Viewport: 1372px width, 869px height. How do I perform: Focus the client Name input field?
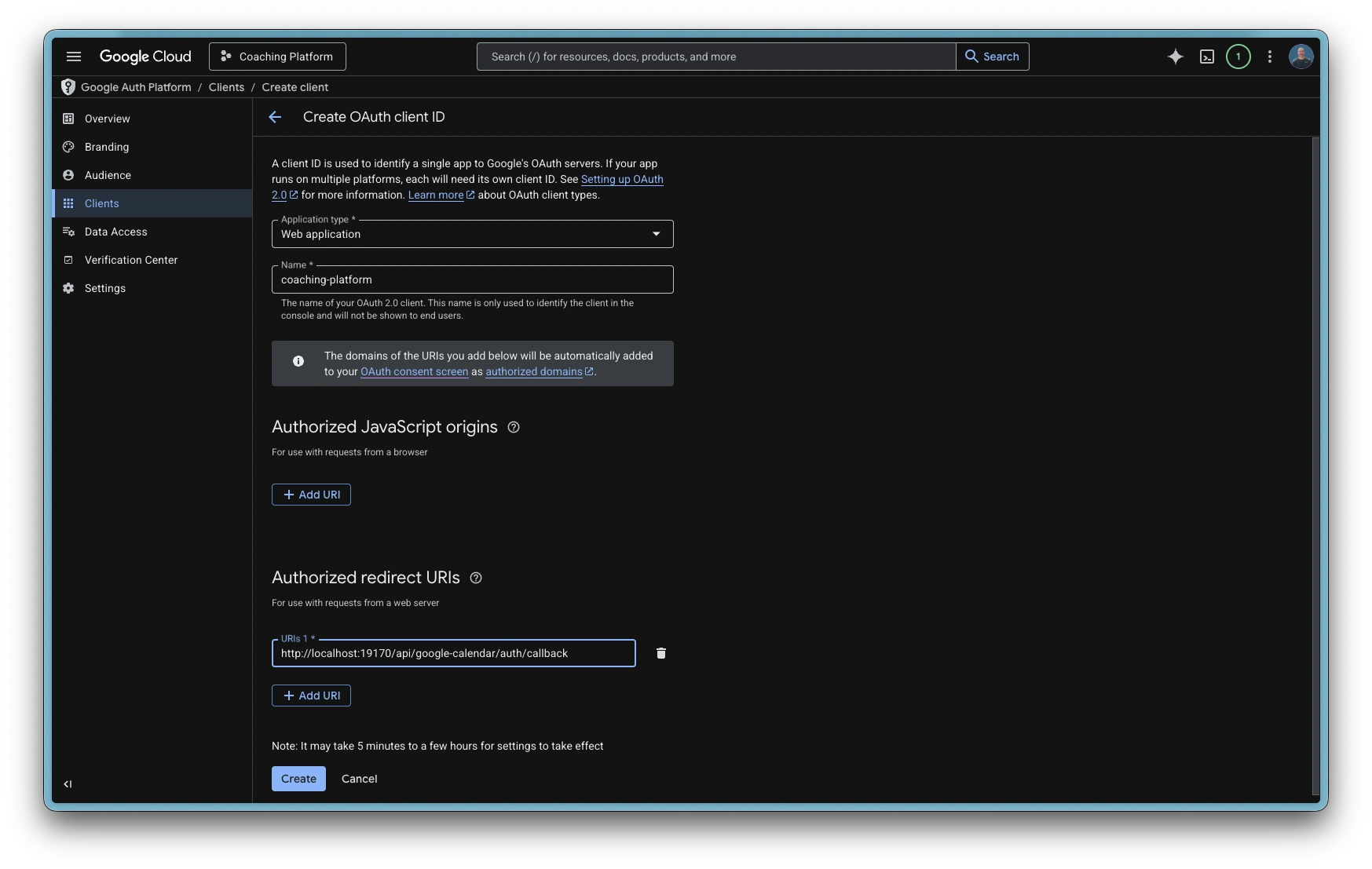(472, 279)
